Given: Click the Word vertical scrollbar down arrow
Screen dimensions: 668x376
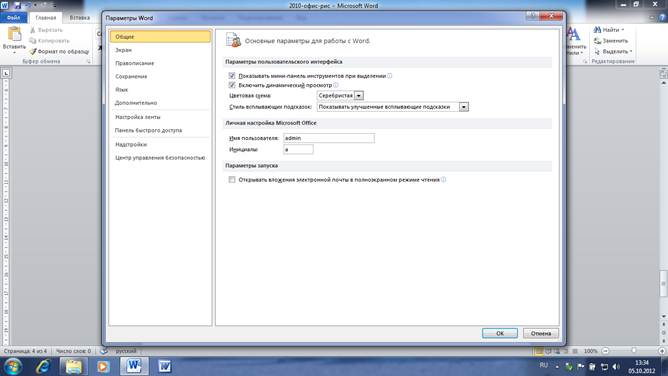Looking at the screenshot, I should (663, 316).
